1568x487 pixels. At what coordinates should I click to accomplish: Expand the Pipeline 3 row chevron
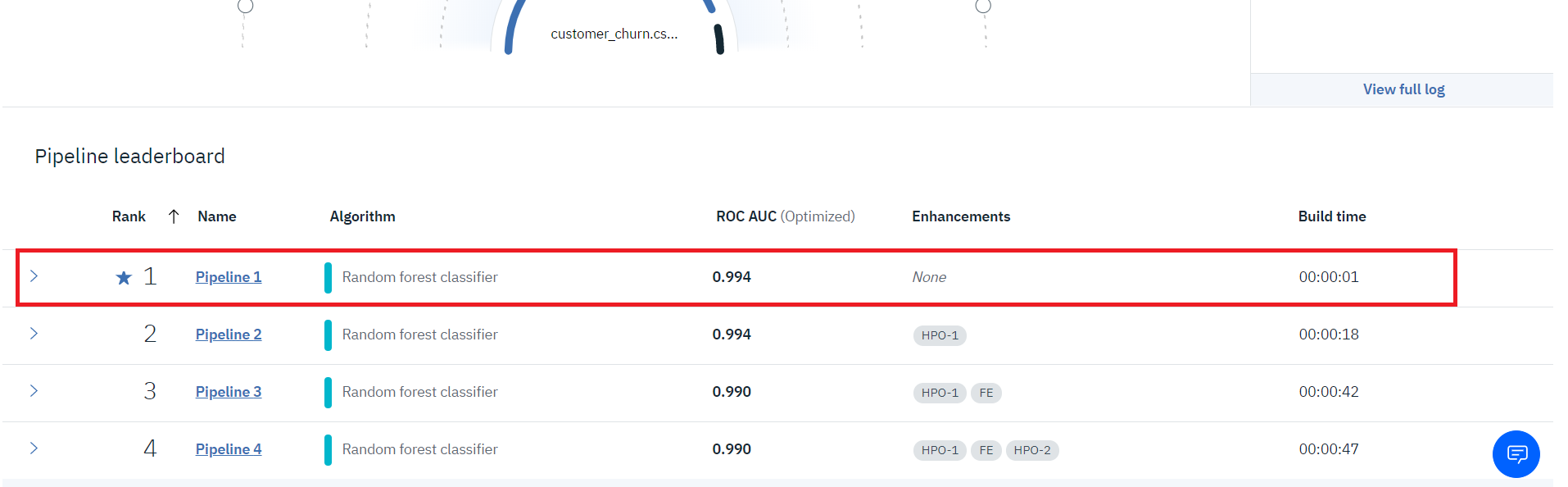point(34,391)
